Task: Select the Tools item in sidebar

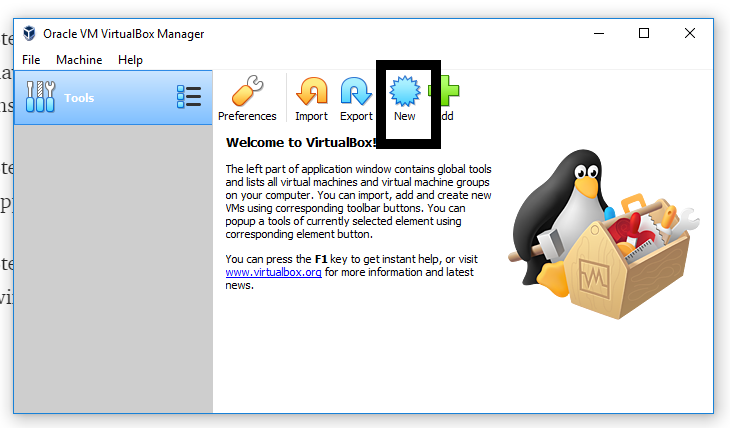Action: (x=113, y=98)
